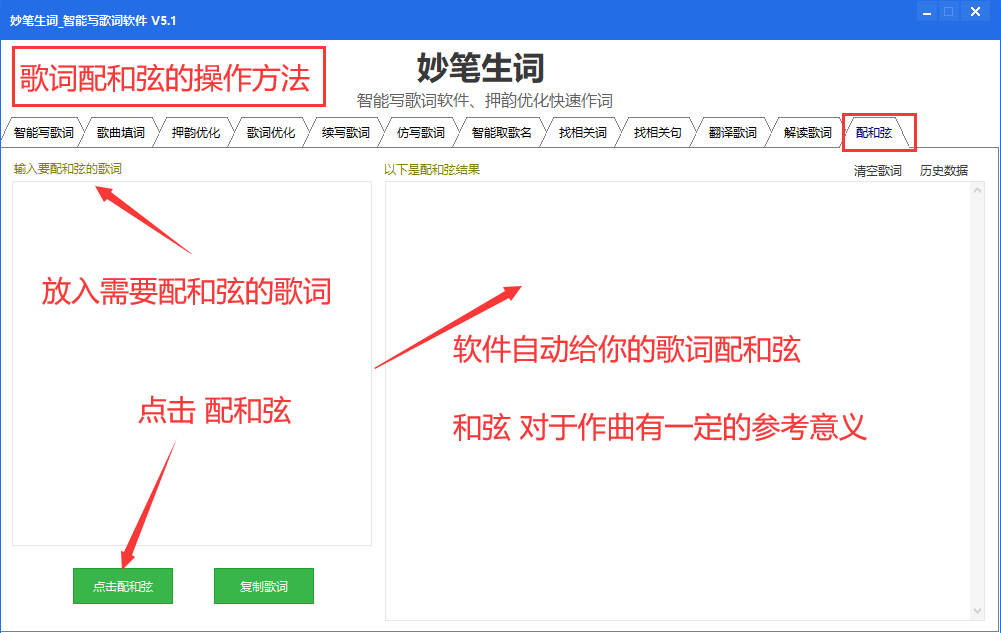Go to the 歌词优化 tab
Viewport: 1001px width, 633px height.
tap(271, 133)
